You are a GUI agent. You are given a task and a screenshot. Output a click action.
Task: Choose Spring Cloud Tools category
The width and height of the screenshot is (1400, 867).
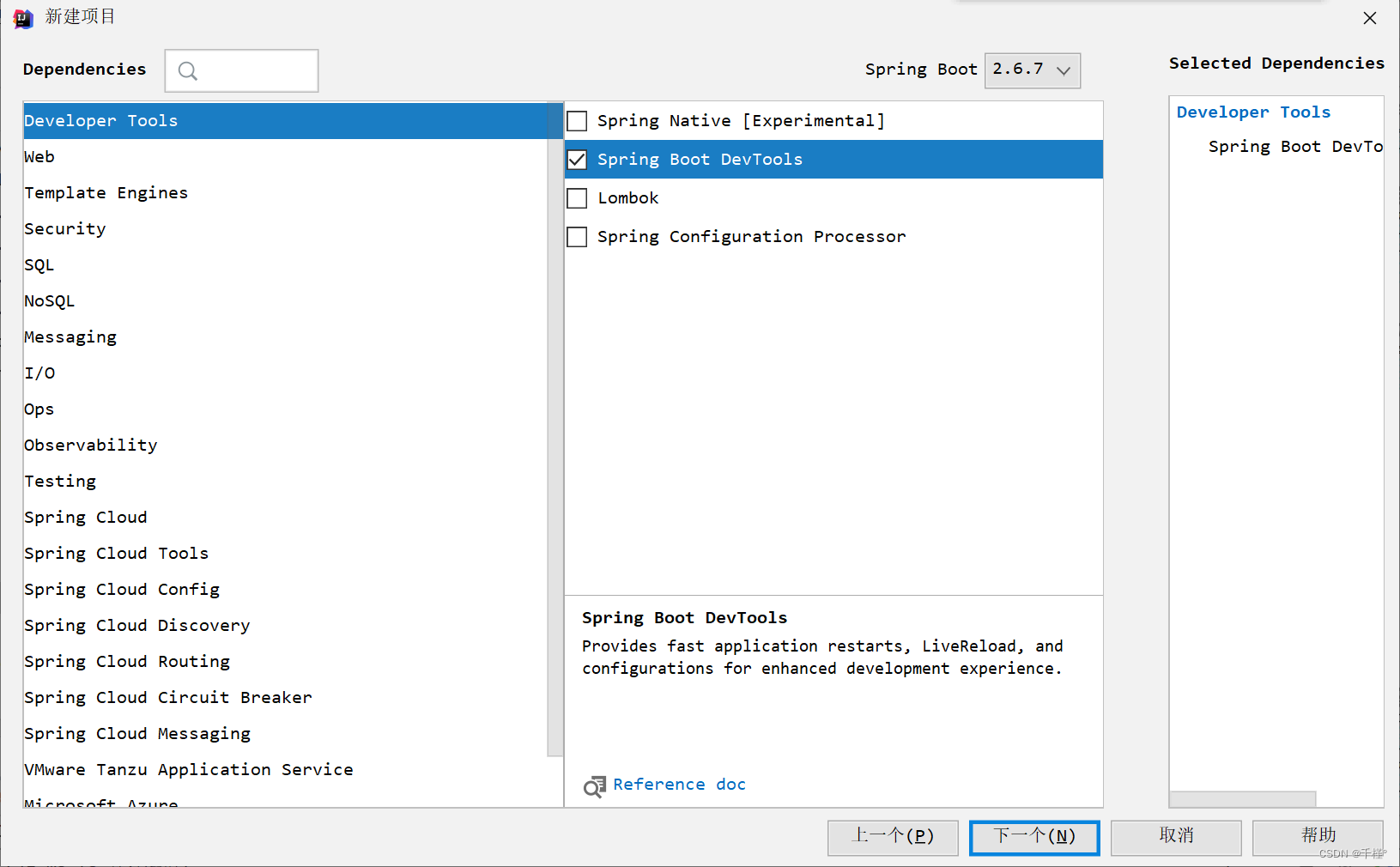pos(285,554)
